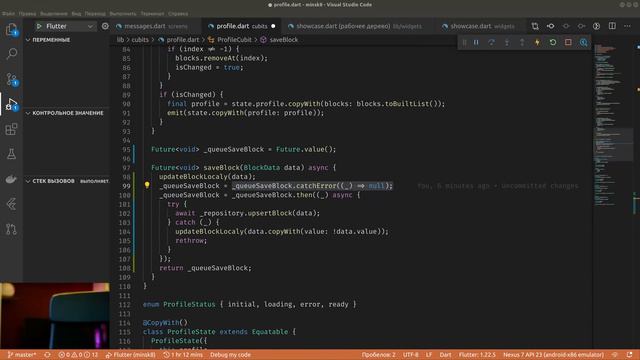Open the Справка menu
The image size is (640, 360).
(x=178, y=13)
